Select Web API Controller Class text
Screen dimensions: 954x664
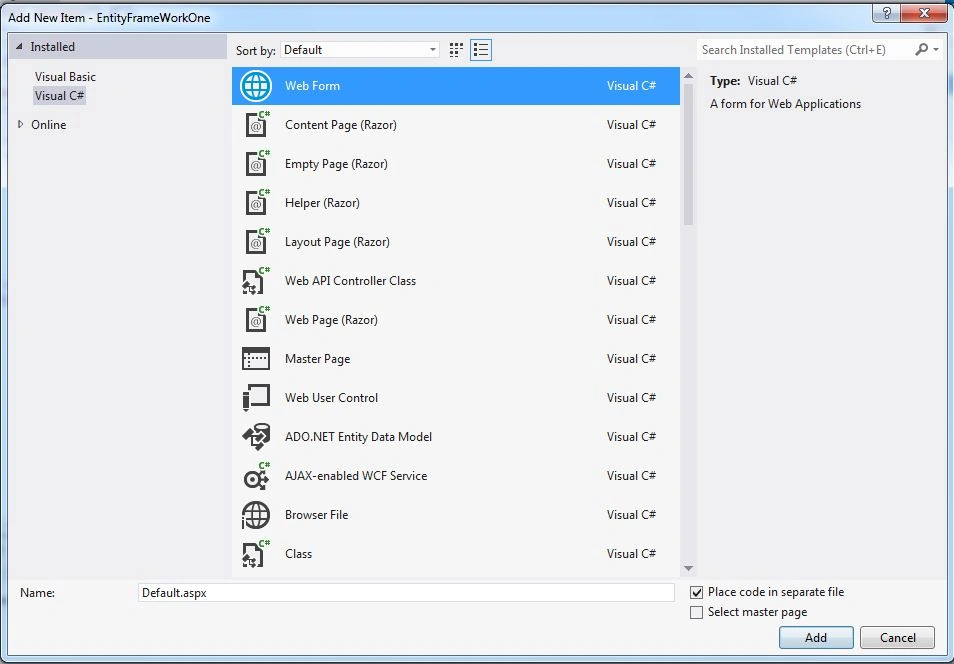(x=350, y=281)
